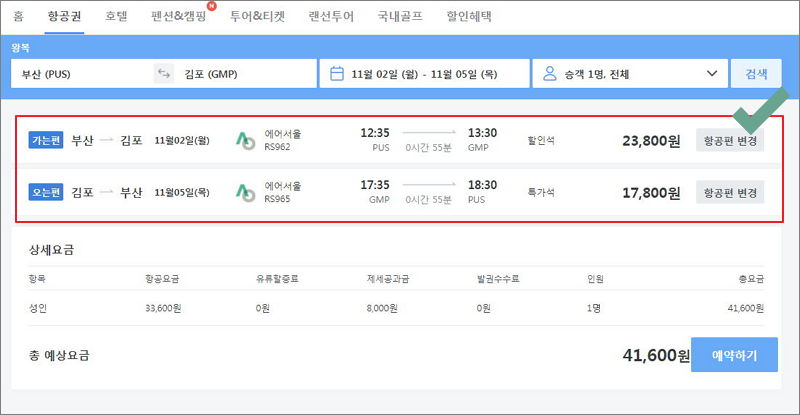Open the 홈 tab
Image resolution: width=800 pixels, height=415 pixels.
point(18,16)
